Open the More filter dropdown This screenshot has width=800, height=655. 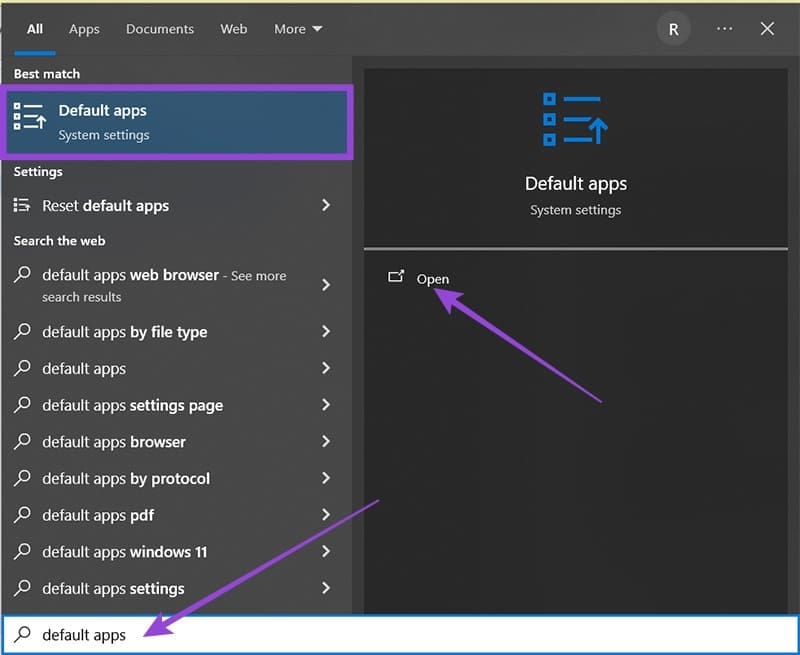(x=298, y=29)
